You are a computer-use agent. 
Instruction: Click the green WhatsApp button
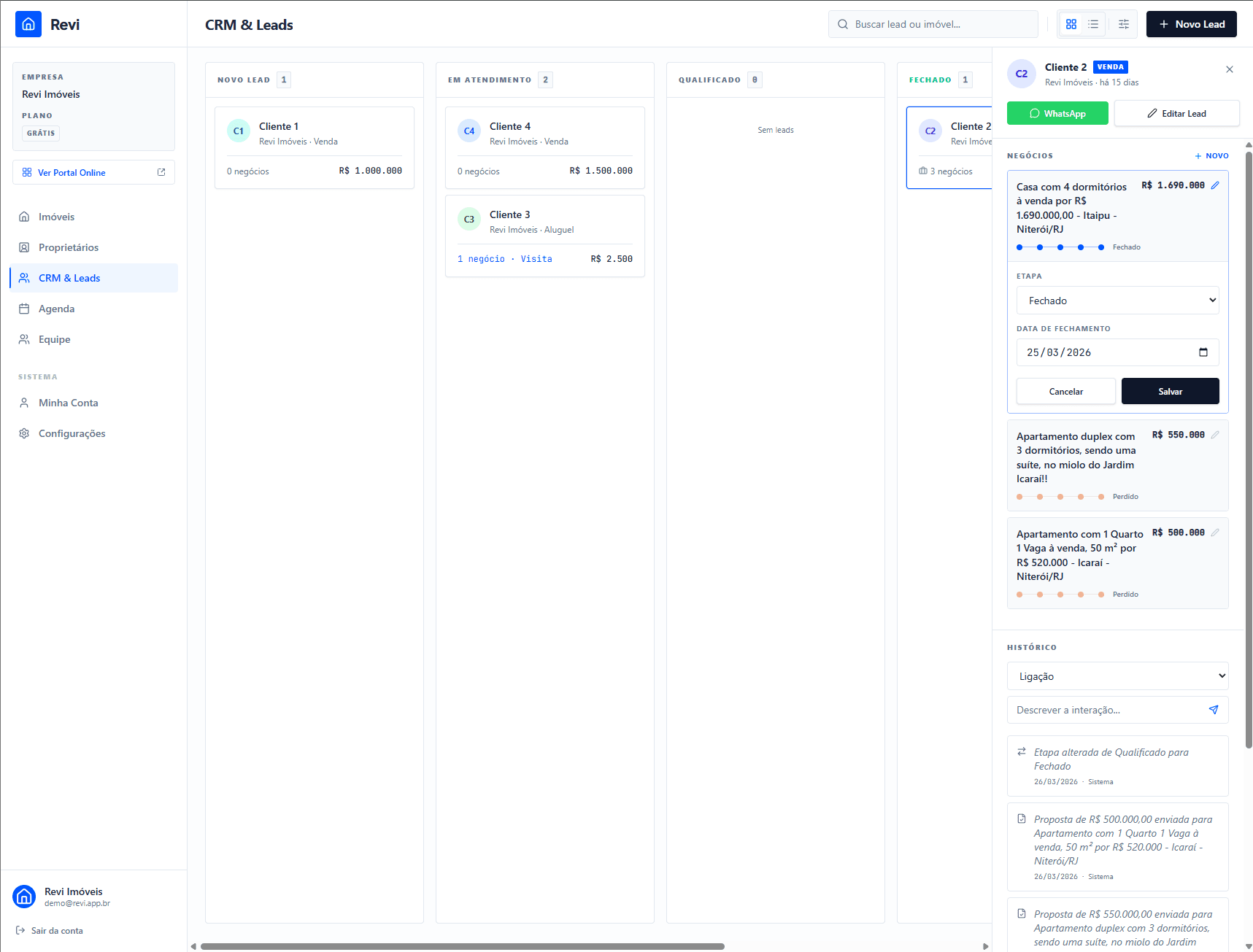pos(1057,114)
